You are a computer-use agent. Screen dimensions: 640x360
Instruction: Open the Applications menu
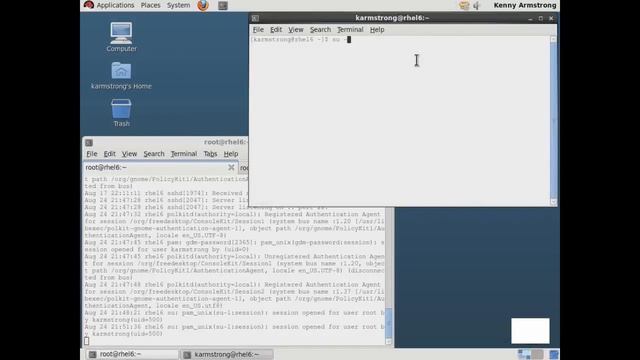115,5
